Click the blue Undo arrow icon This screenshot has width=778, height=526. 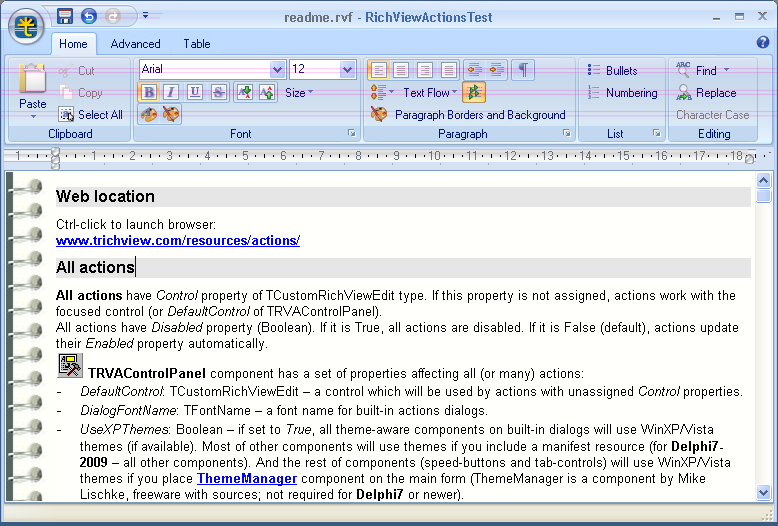pos(89,16)
